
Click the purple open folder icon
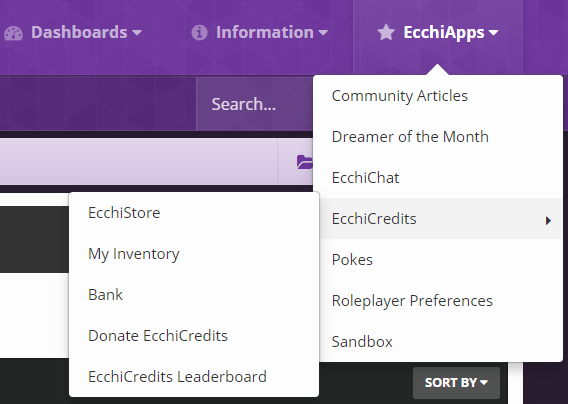(x=305, y=162)
